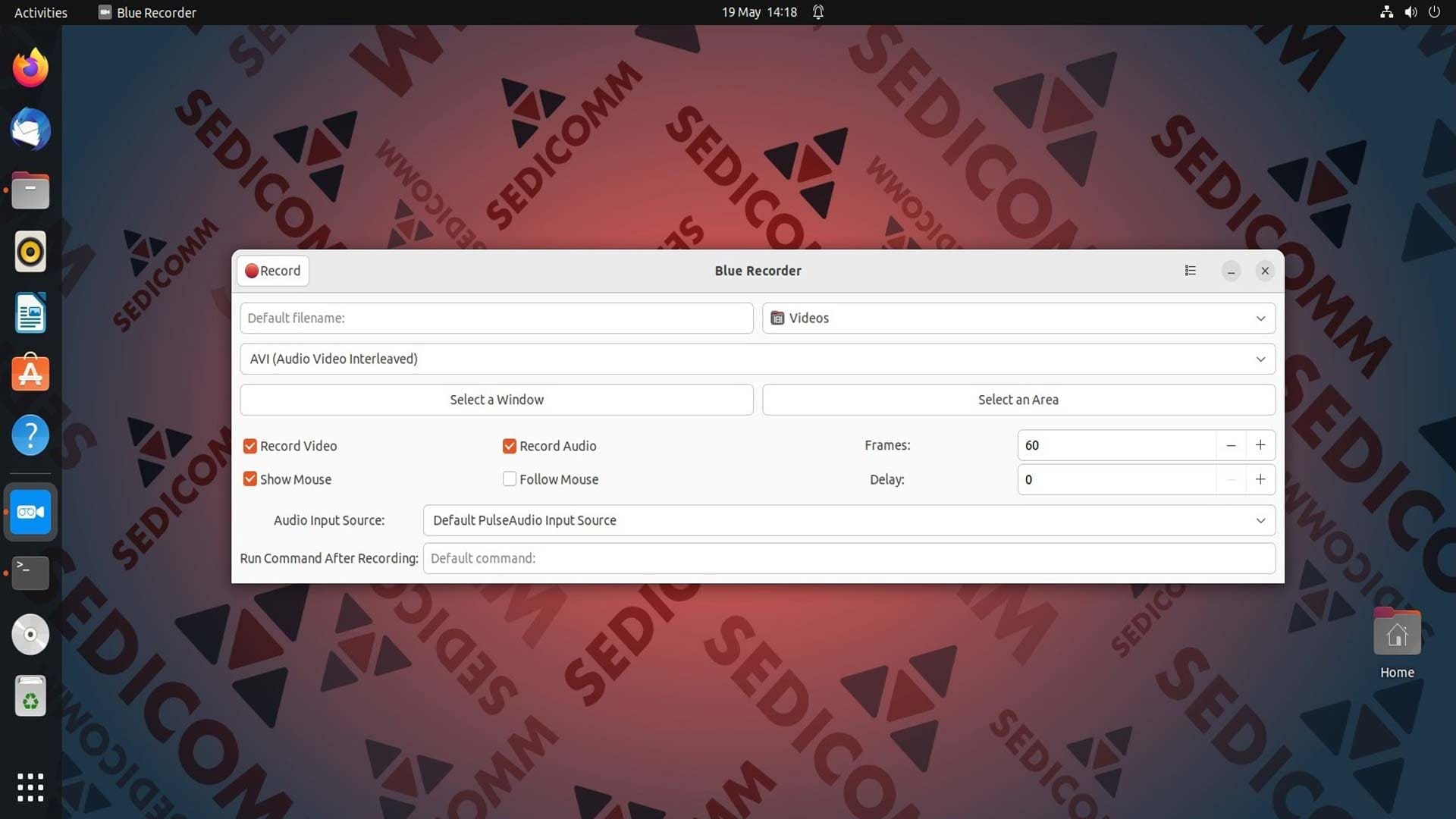Viewport: 1456px width, 819px height.
Task: Open the Terminal from the dock
Action: [30, 573]
